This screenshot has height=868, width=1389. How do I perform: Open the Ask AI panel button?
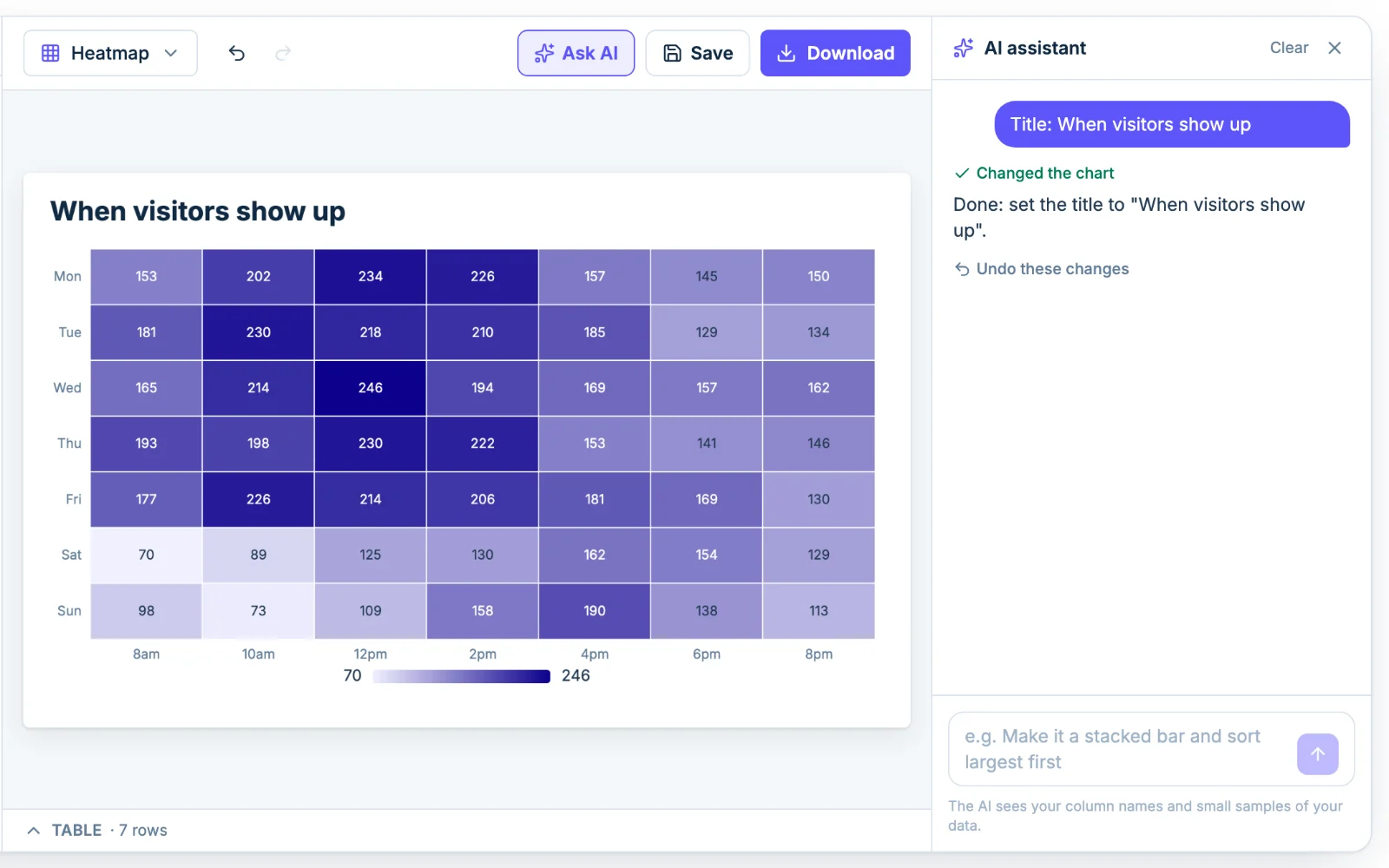point(576,53)
